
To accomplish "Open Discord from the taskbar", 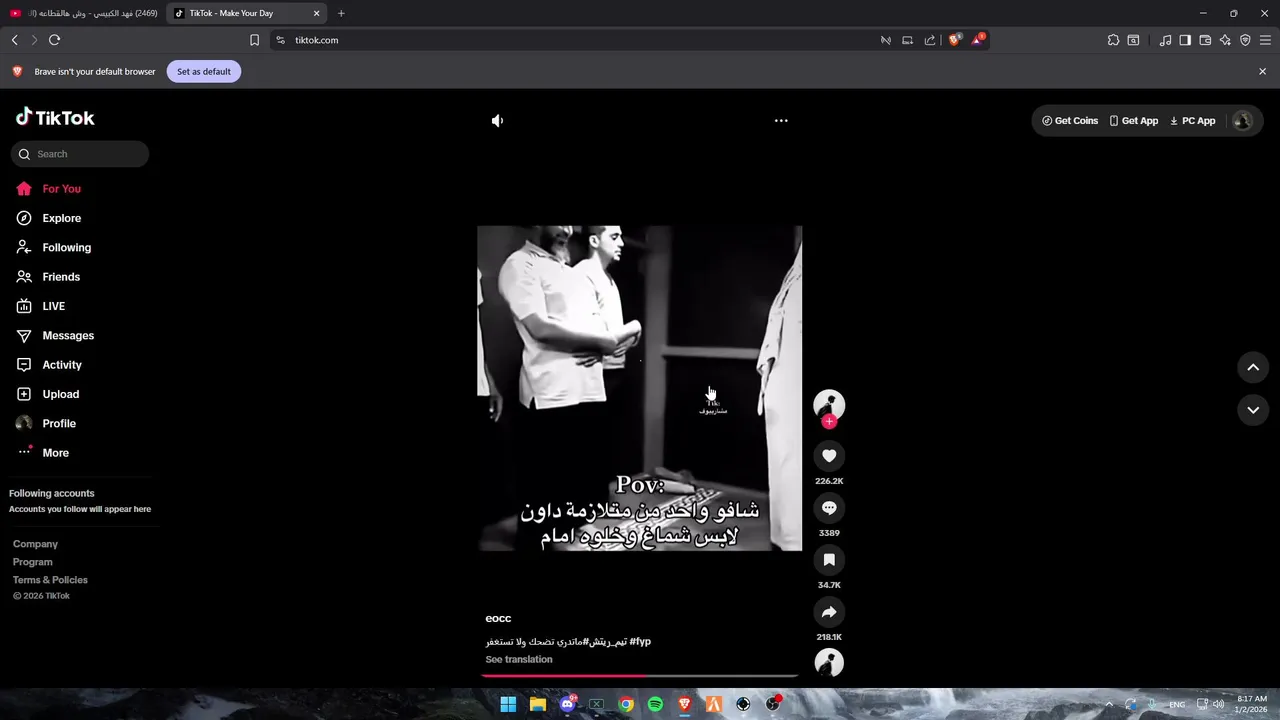I will (x=567, y=704).
